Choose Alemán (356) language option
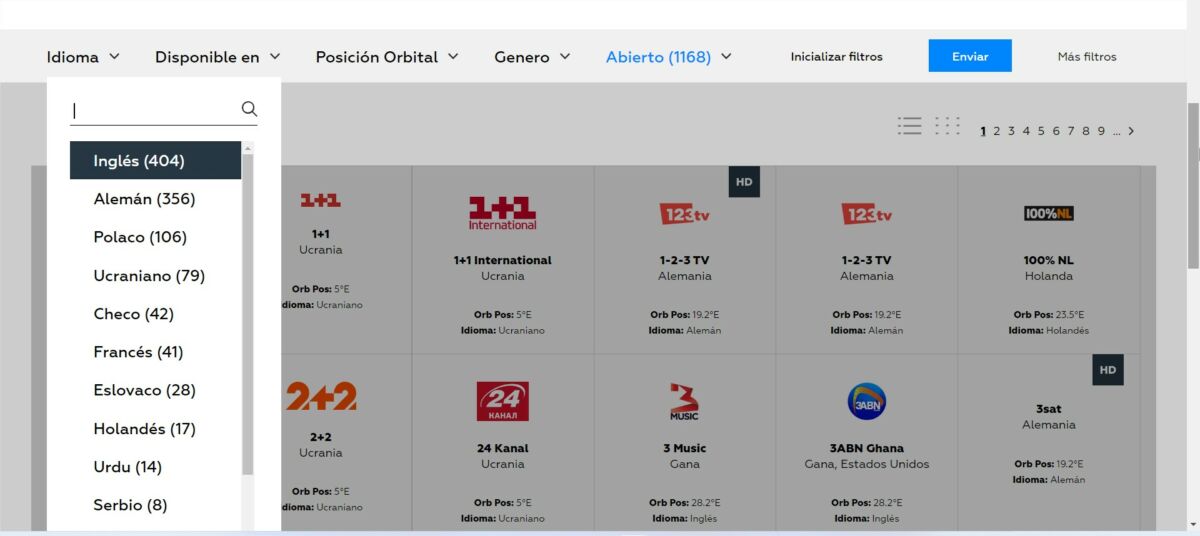 pos(144,199)
